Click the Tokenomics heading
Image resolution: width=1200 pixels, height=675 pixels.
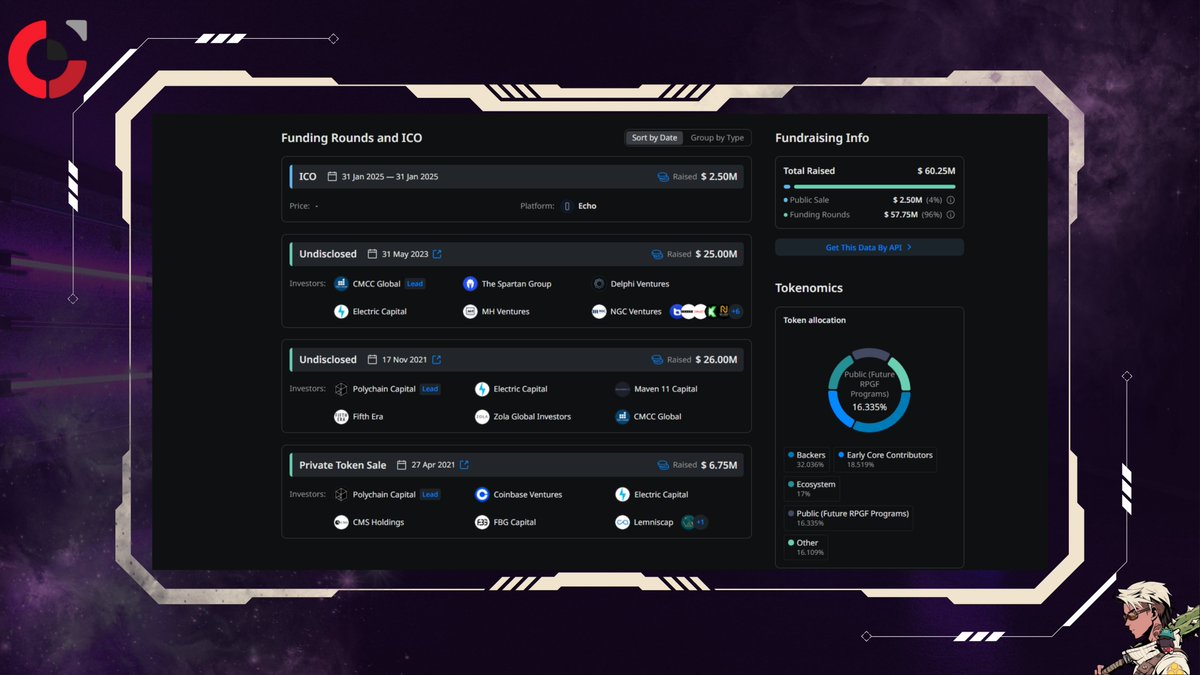809,288
